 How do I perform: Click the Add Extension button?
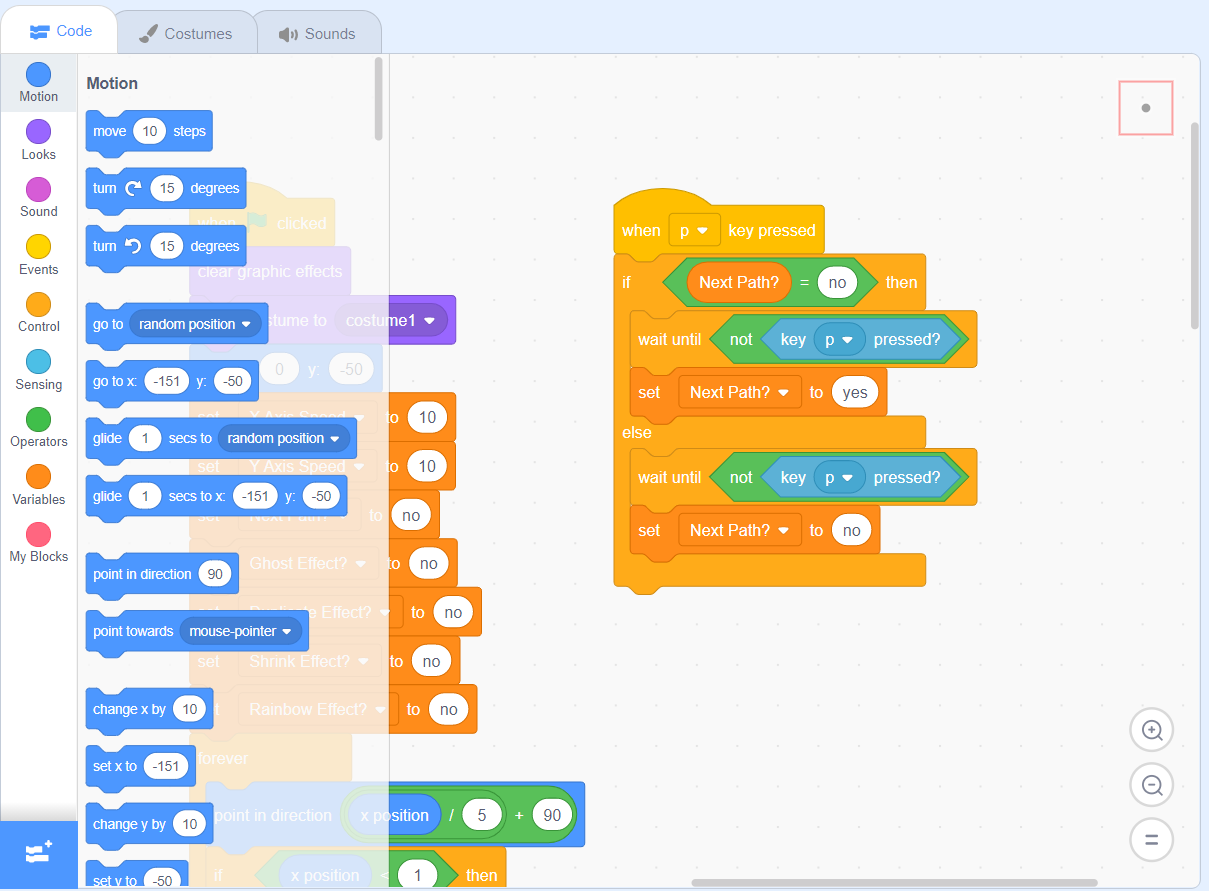click(38, 855)
